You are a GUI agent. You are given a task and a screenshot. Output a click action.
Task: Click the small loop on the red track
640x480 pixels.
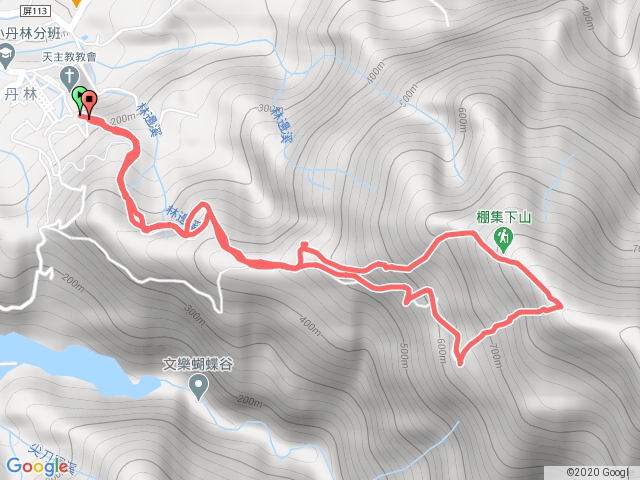(x=198, y=219)
